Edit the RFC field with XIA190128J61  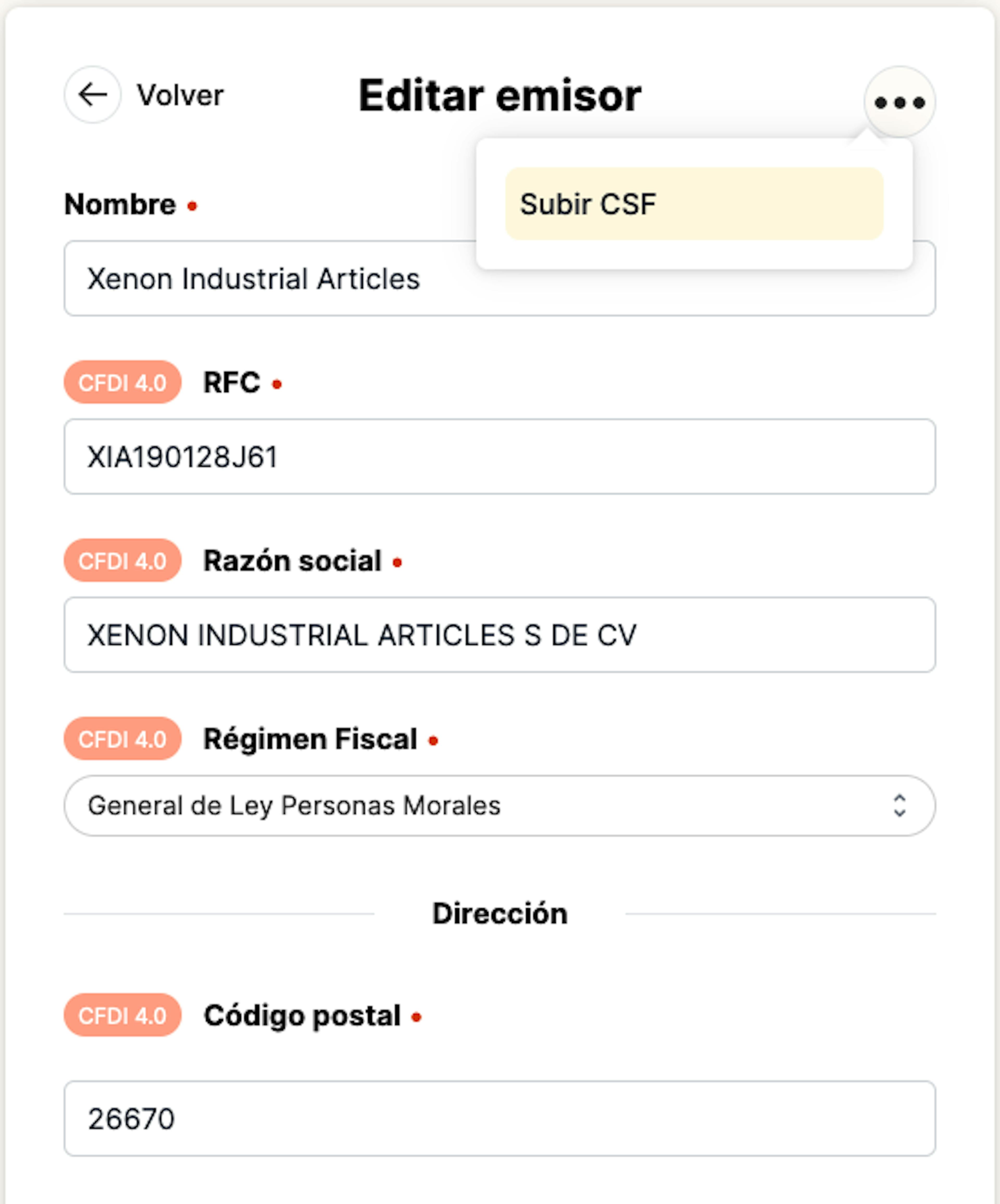[500, 456]
